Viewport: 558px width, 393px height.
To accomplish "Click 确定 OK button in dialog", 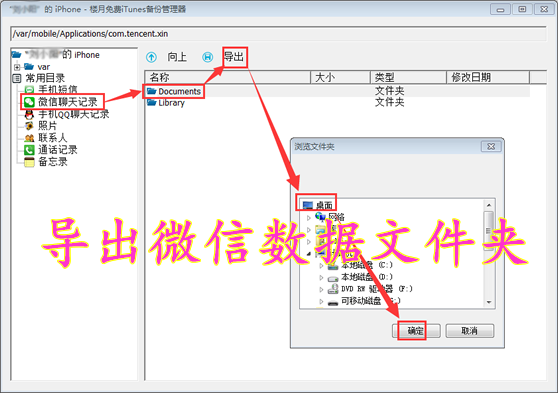I will [x=416, y=331].
